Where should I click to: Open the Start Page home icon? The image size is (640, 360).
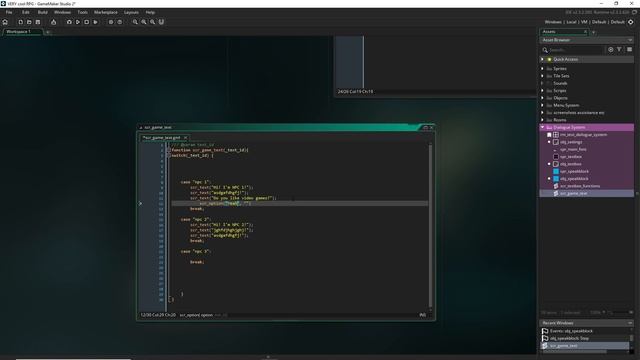tap(5, 22)
